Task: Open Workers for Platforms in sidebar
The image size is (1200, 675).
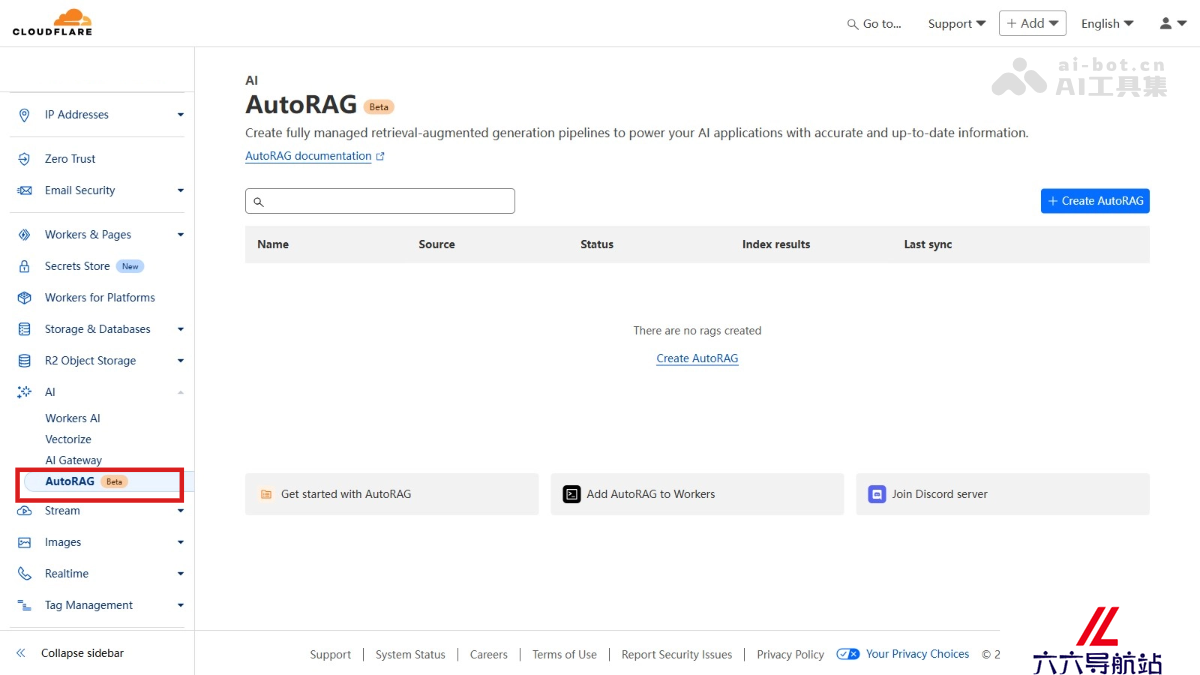Action: coord(100,298)
